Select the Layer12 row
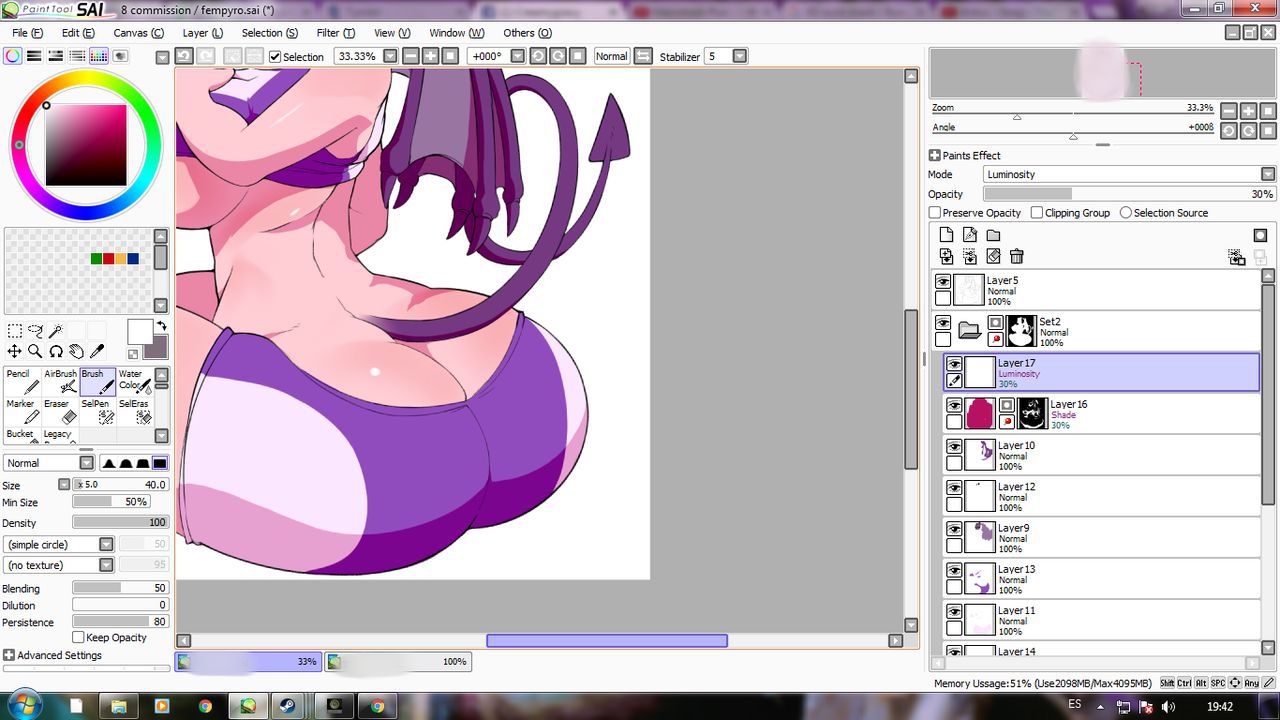Image resolution: width=1280 pixels, height=720 pixels. point(1102,496)
